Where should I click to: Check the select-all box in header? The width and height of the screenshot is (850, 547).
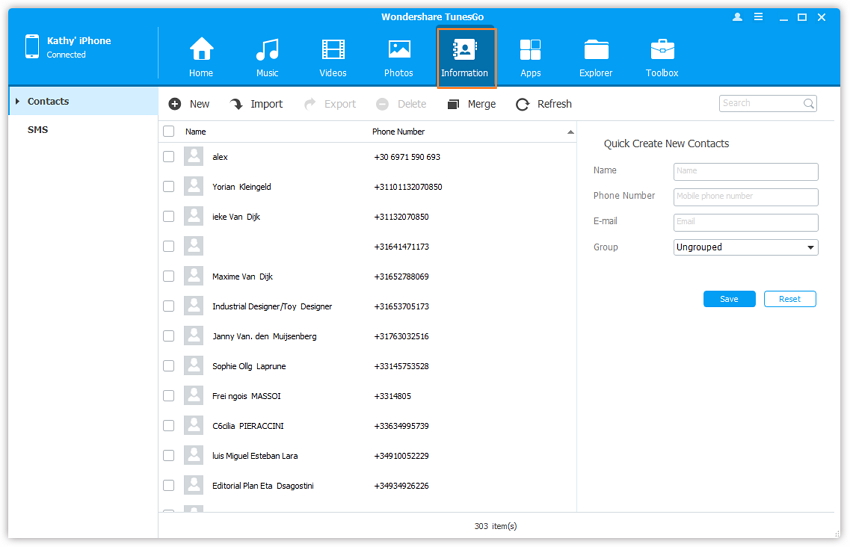click(x=168, y=131)
